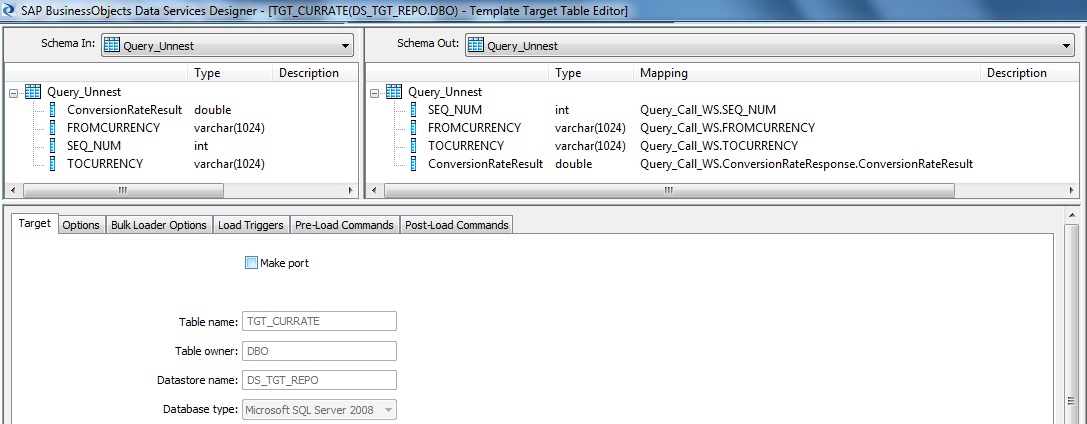Screen dimensions: 1087x424
Task: Switch to the Options tab
Action: (81, 224)
